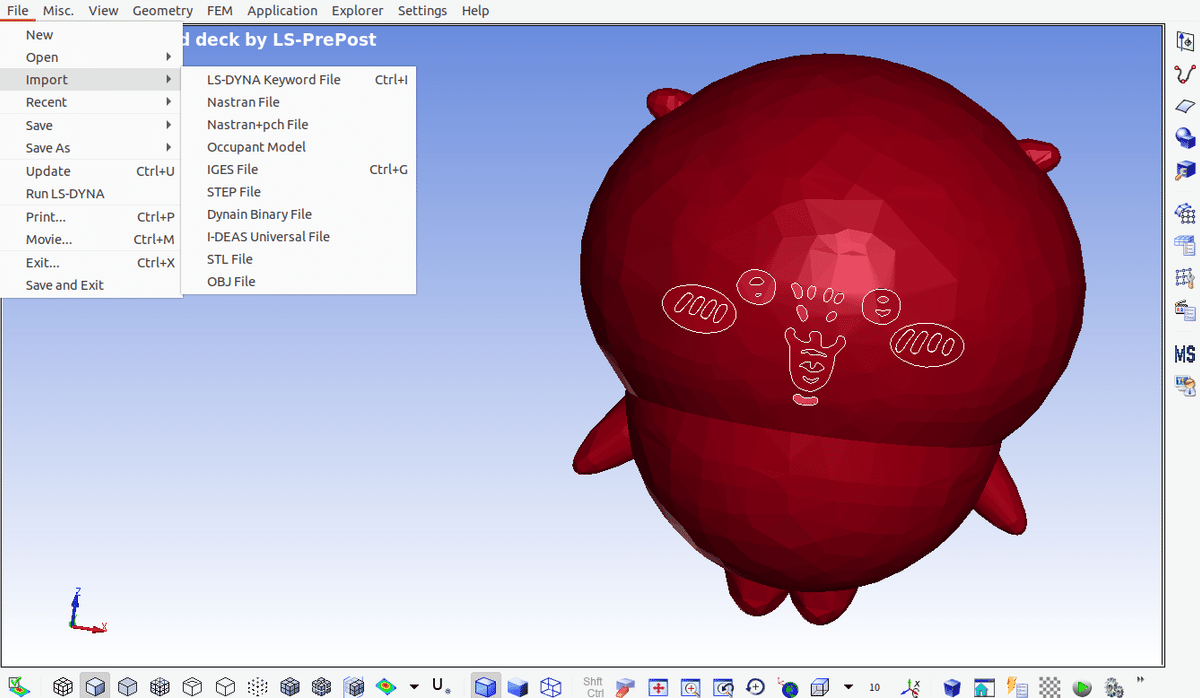Open the FEM menu
This screenshot has width=1200, height=698.
click(x=220, y=10)
